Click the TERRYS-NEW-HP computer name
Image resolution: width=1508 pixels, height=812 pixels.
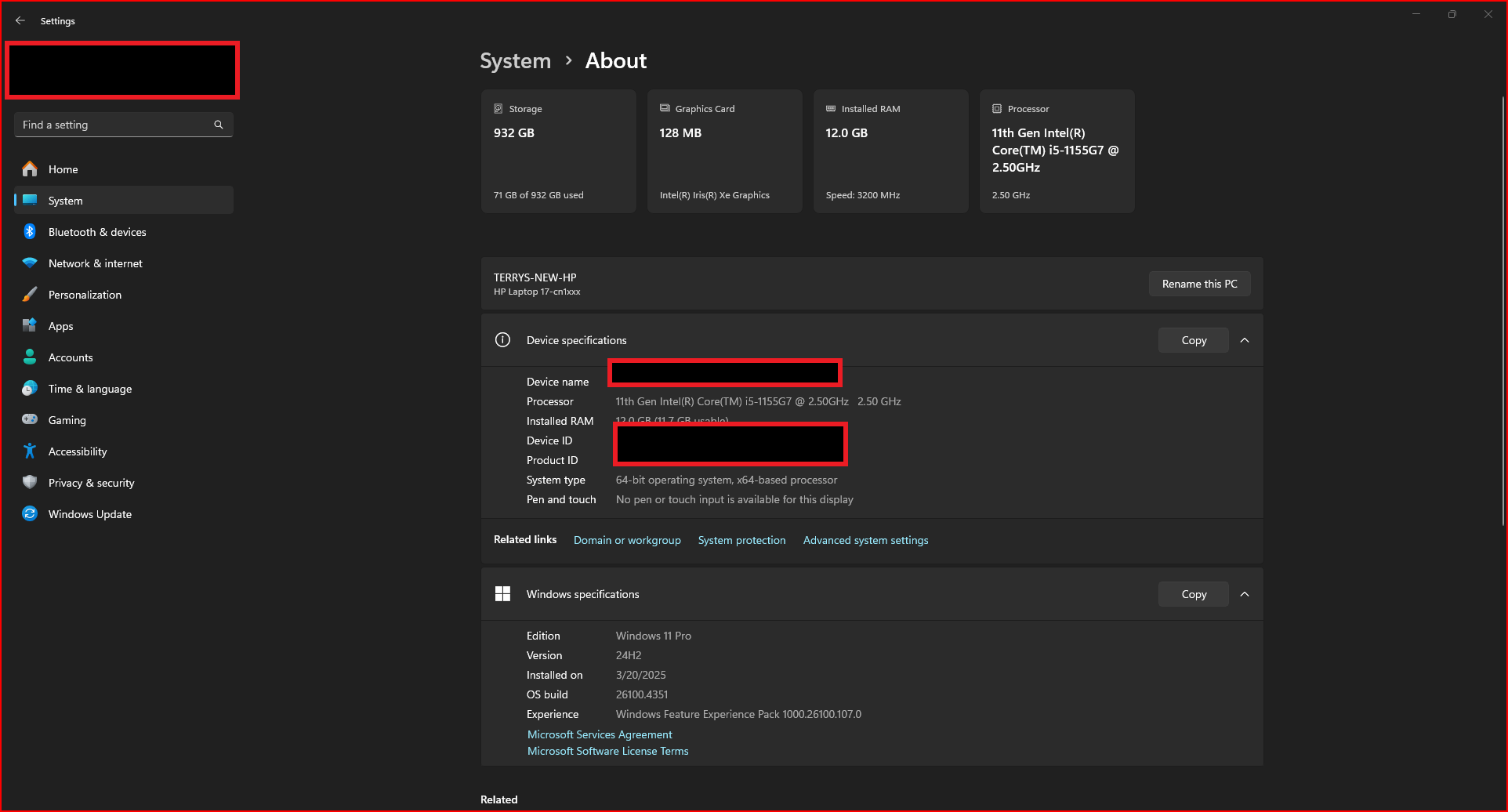pos(535,277)
